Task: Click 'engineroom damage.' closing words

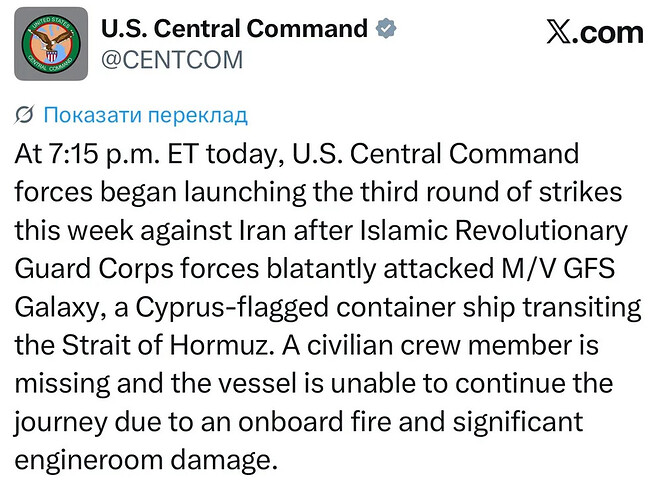Action: click(146, 460)
